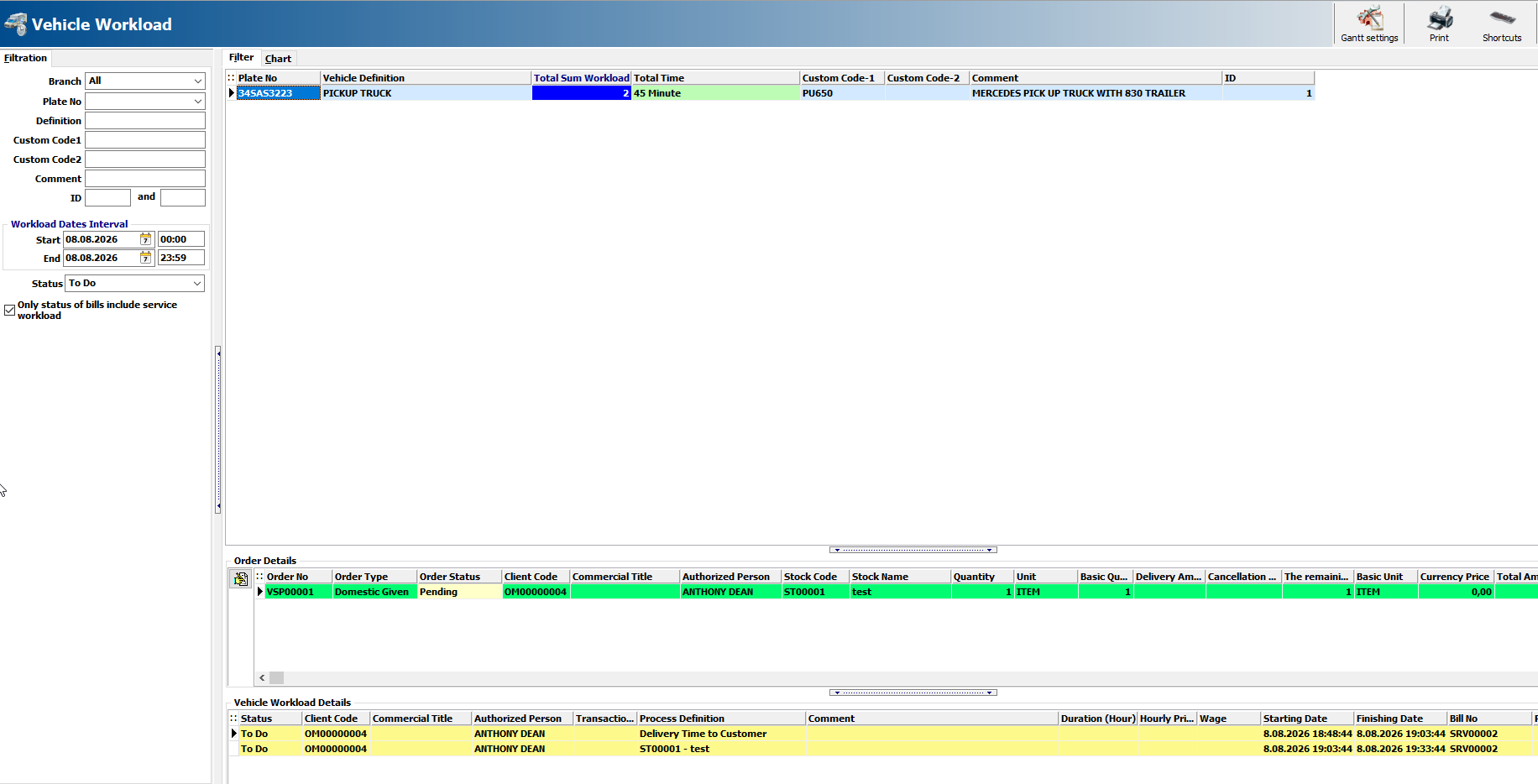Viewport: 1538px width, 784px height.
Task: Open the Start date calendar picker
Action: pos(145,239)
